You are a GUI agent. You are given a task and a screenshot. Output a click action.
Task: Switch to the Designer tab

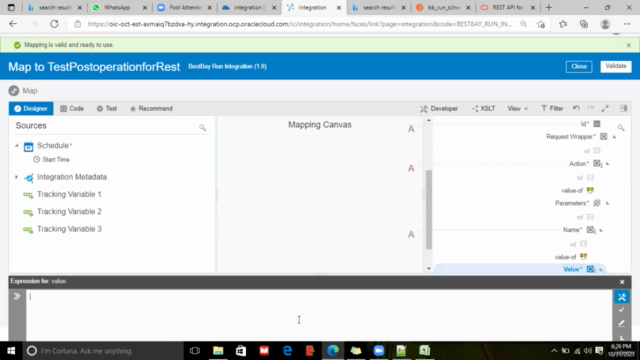coord(31,109)
